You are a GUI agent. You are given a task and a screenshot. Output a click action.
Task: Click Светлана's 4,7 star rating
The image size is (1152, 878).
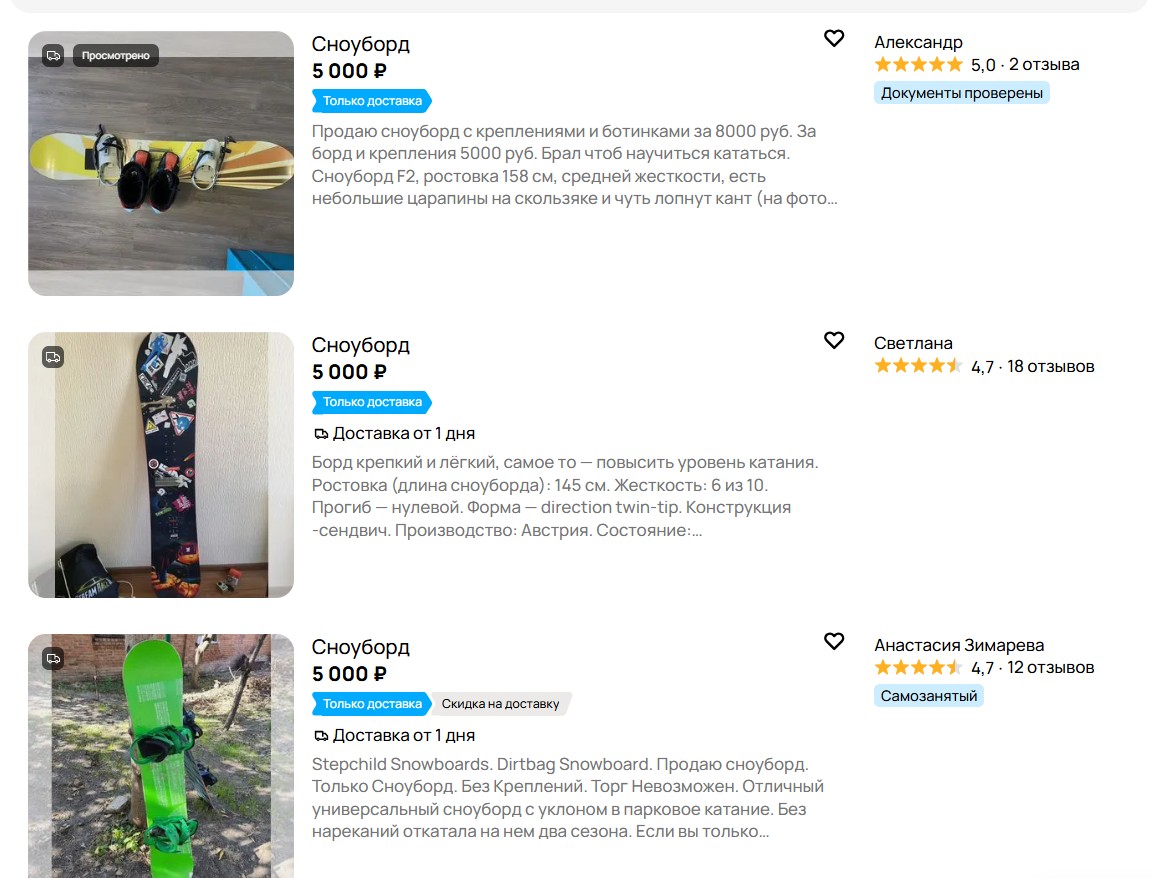918,366
